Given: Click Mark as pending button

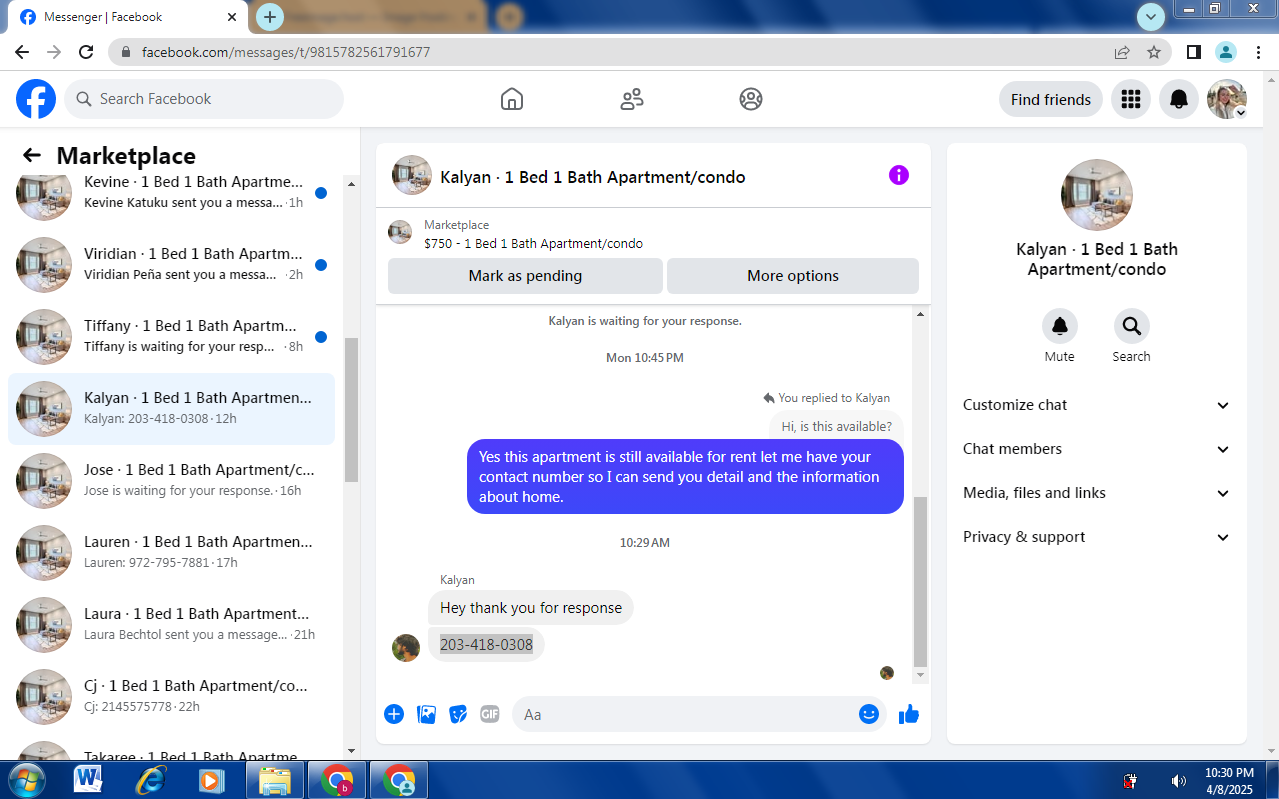Looking at the screenshot, I should pos(525,276).
